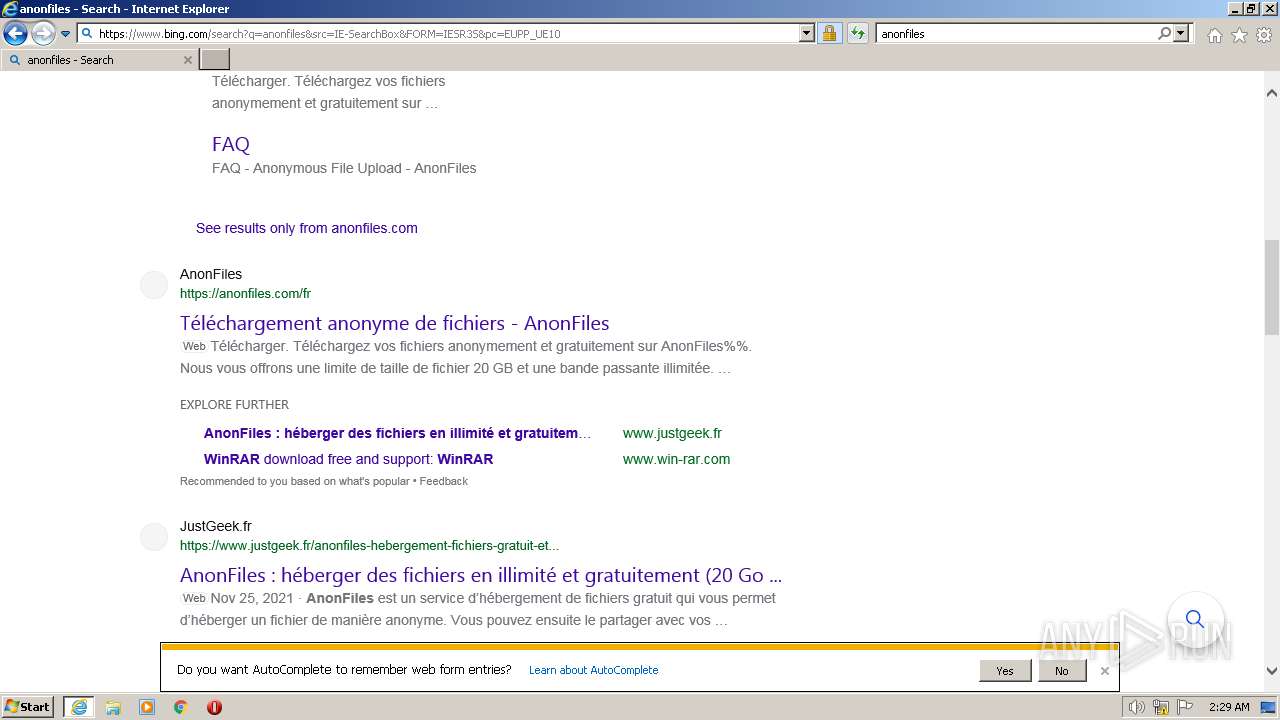Click the www.win-rar.com green link
Screen dimensions: 1280x720
click(x=676, y=459)
